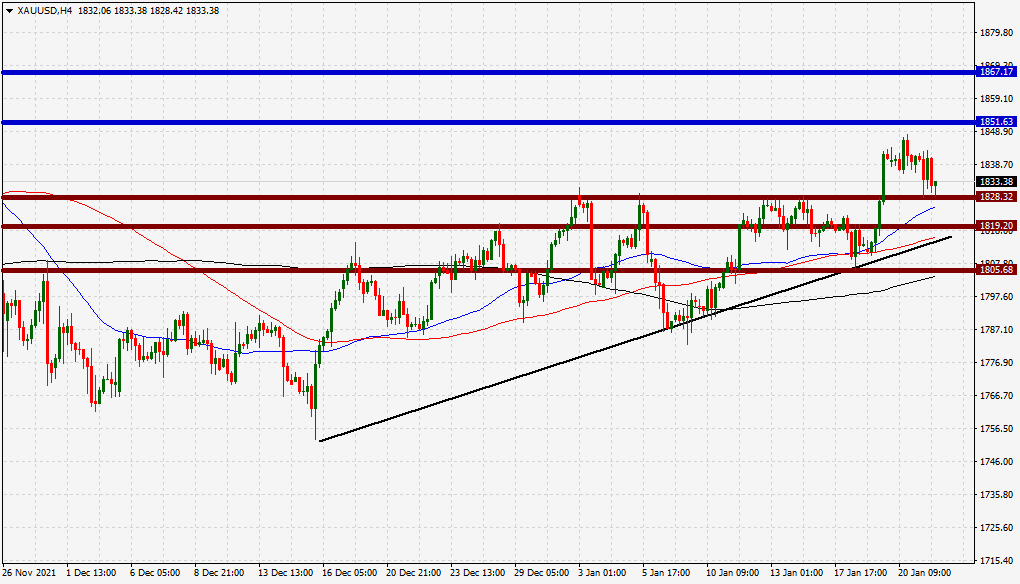The height and width of the screenshot is (584, 1020).
Task: Select the 13 Jan 01:00 time axis label
Action: [x=797, y=573]
